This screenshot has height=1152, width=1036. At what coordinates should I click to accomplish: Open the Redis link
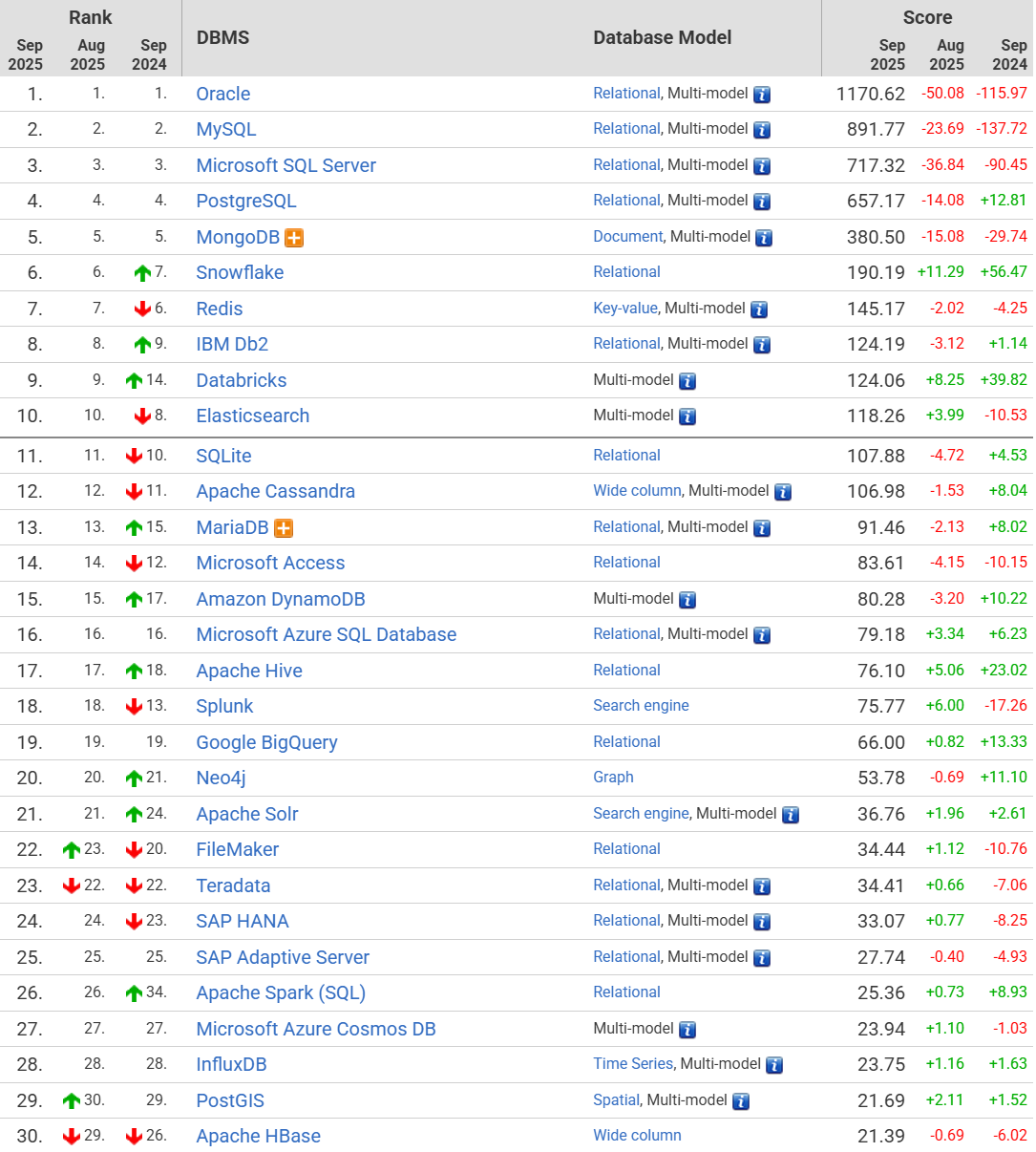pyautogui.click(x=220, y=309)
